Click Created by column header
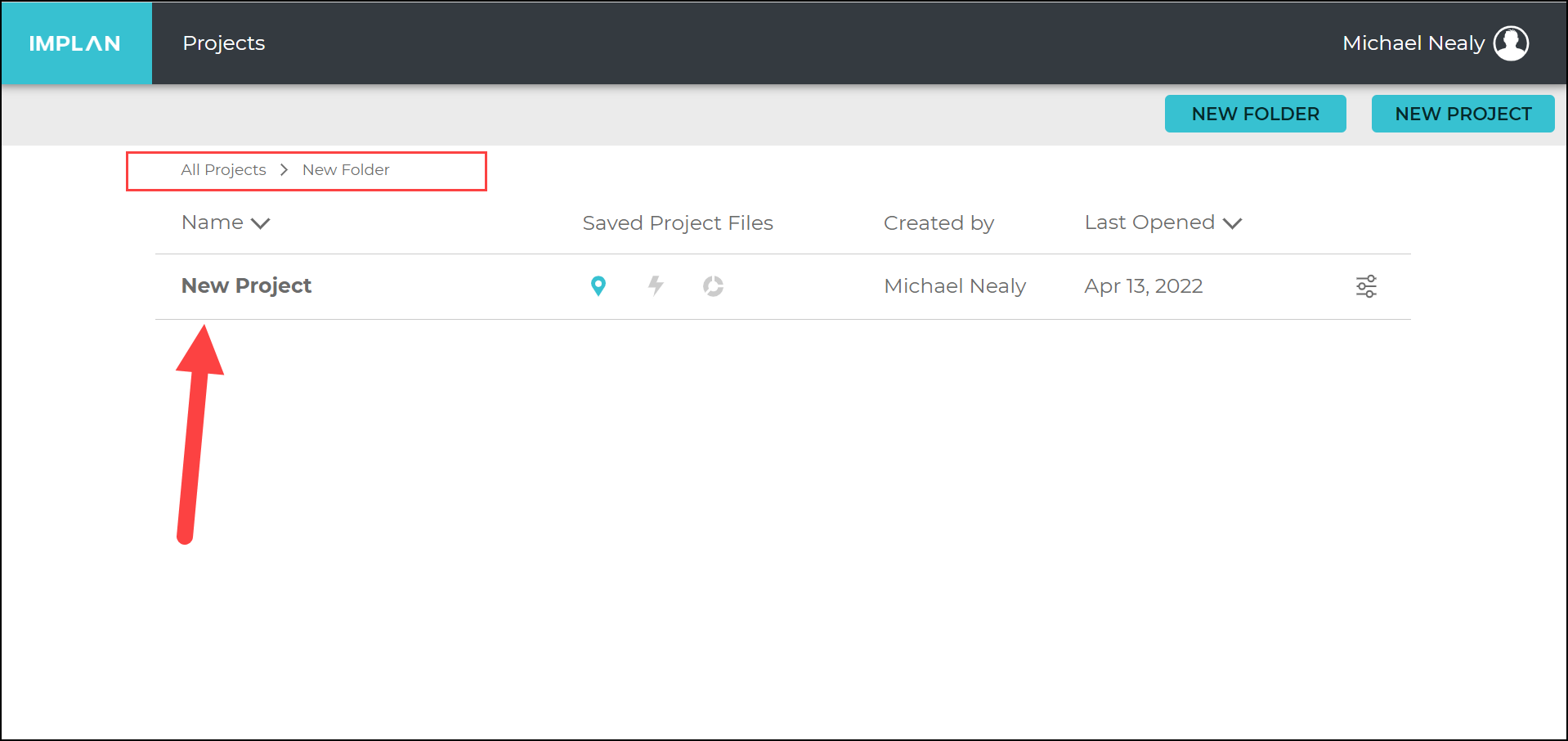The image size is (1568, 741). (939, 223)
